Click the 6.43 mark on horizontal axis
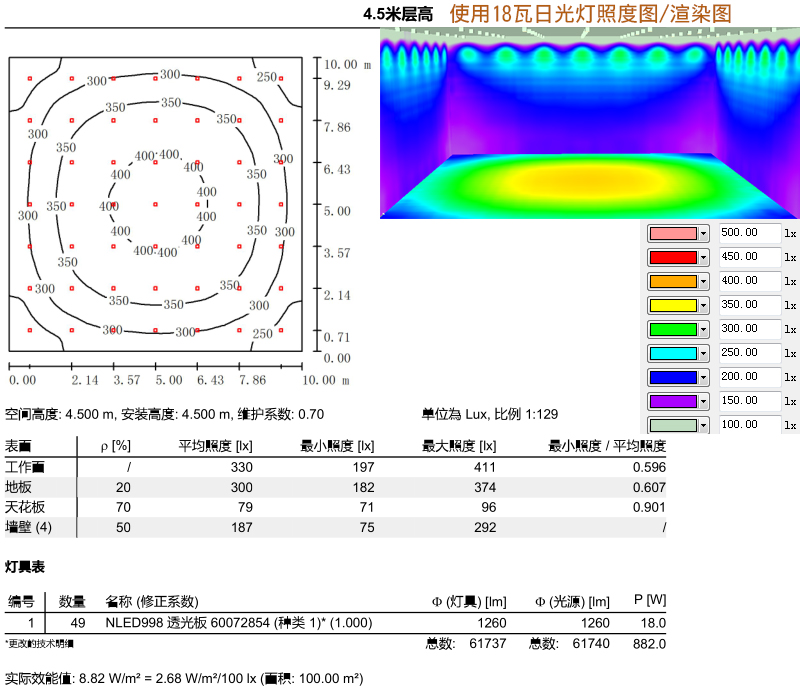Viewport: 800px width, 690px height. coord(210,380)
